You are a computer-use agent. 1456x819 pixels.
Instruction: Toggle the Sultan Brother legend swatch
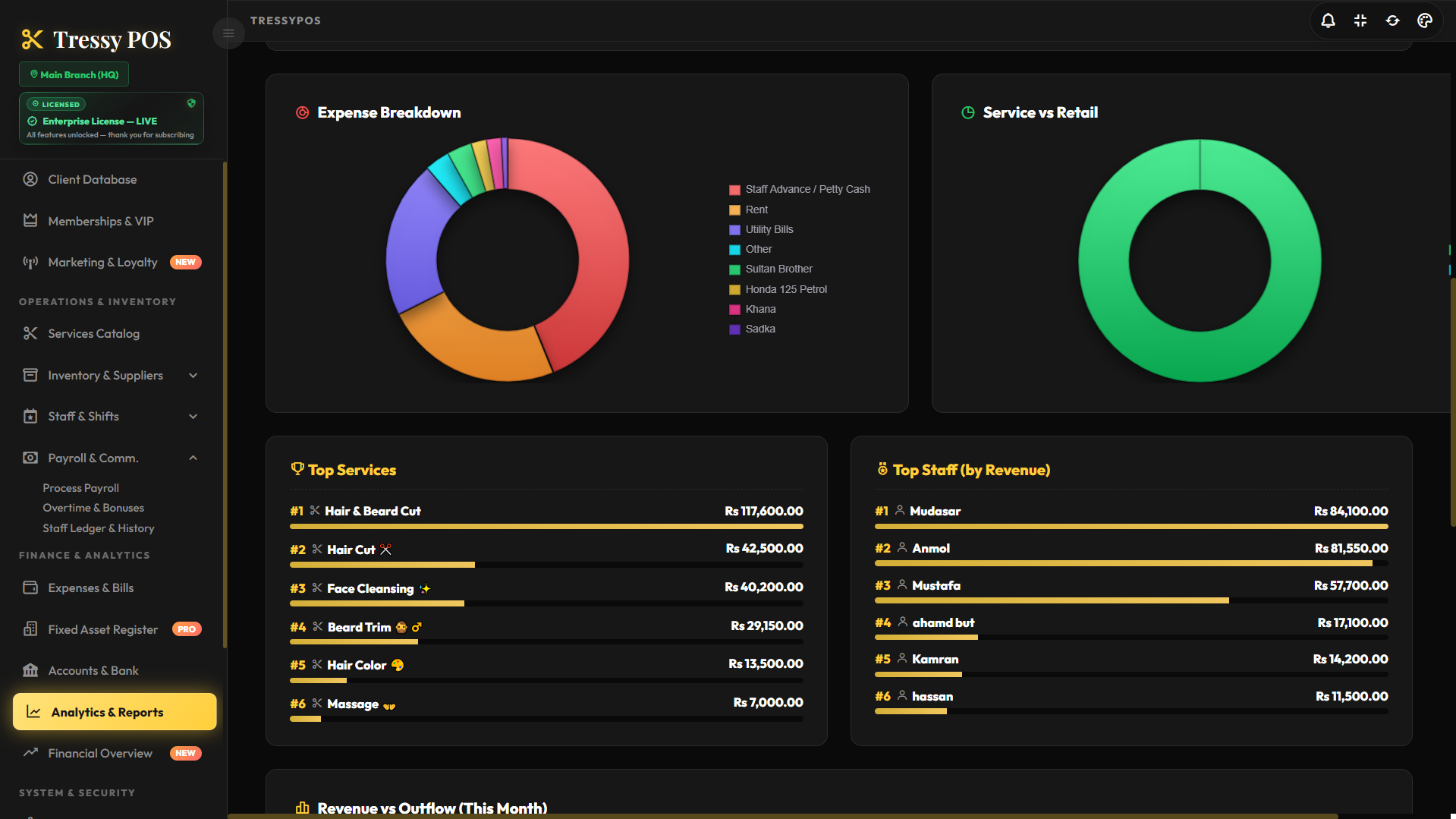tap(734, 269)
